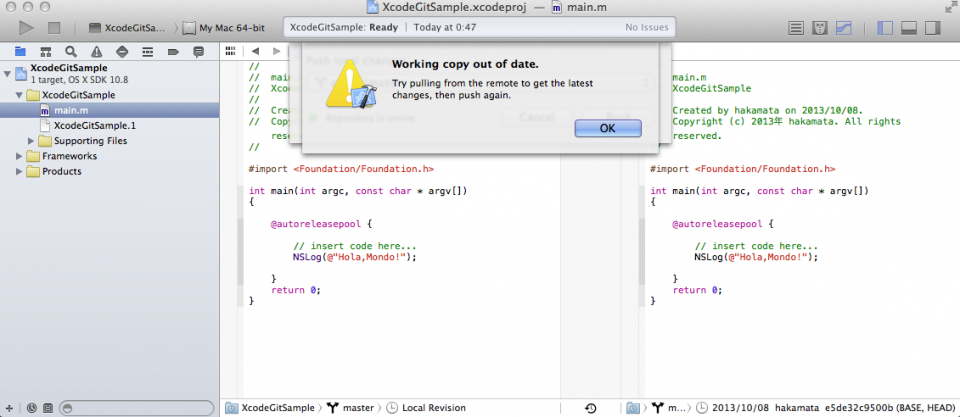
Task: Click the Run (play) button
Action: click(x=27, y=27)
